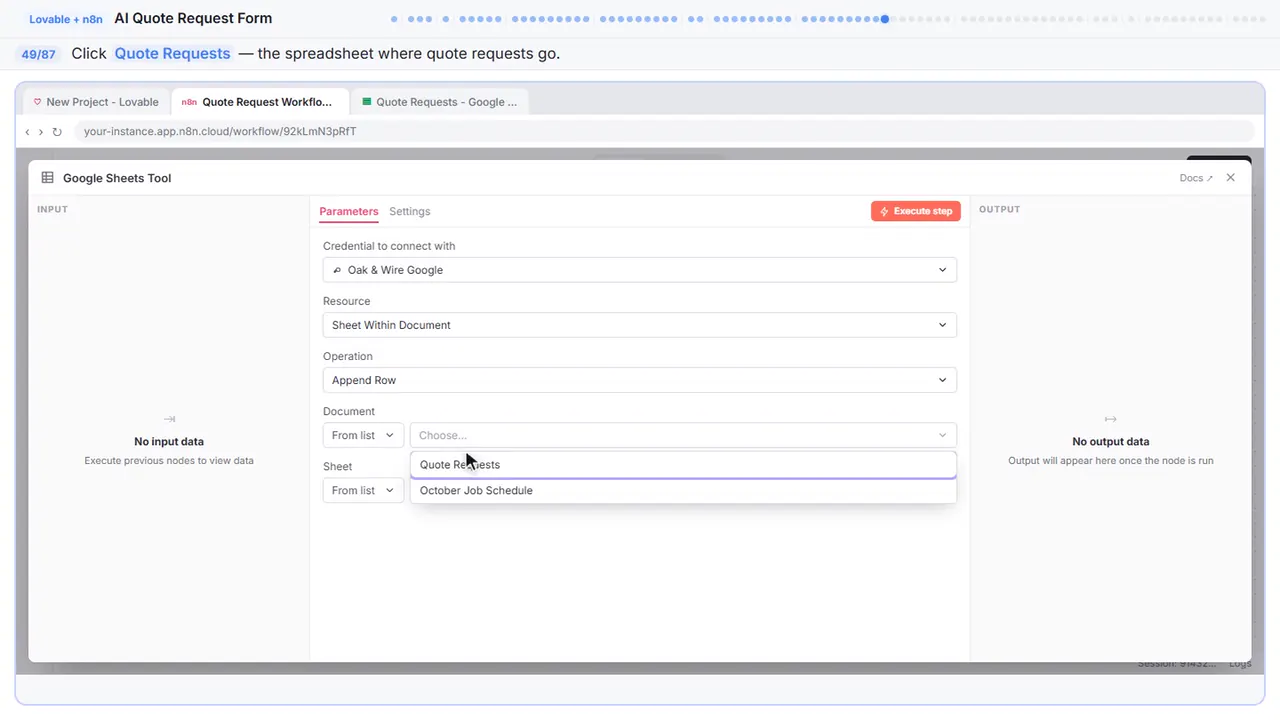
Task: Open the Parameters tab
Action: (349, 211)
